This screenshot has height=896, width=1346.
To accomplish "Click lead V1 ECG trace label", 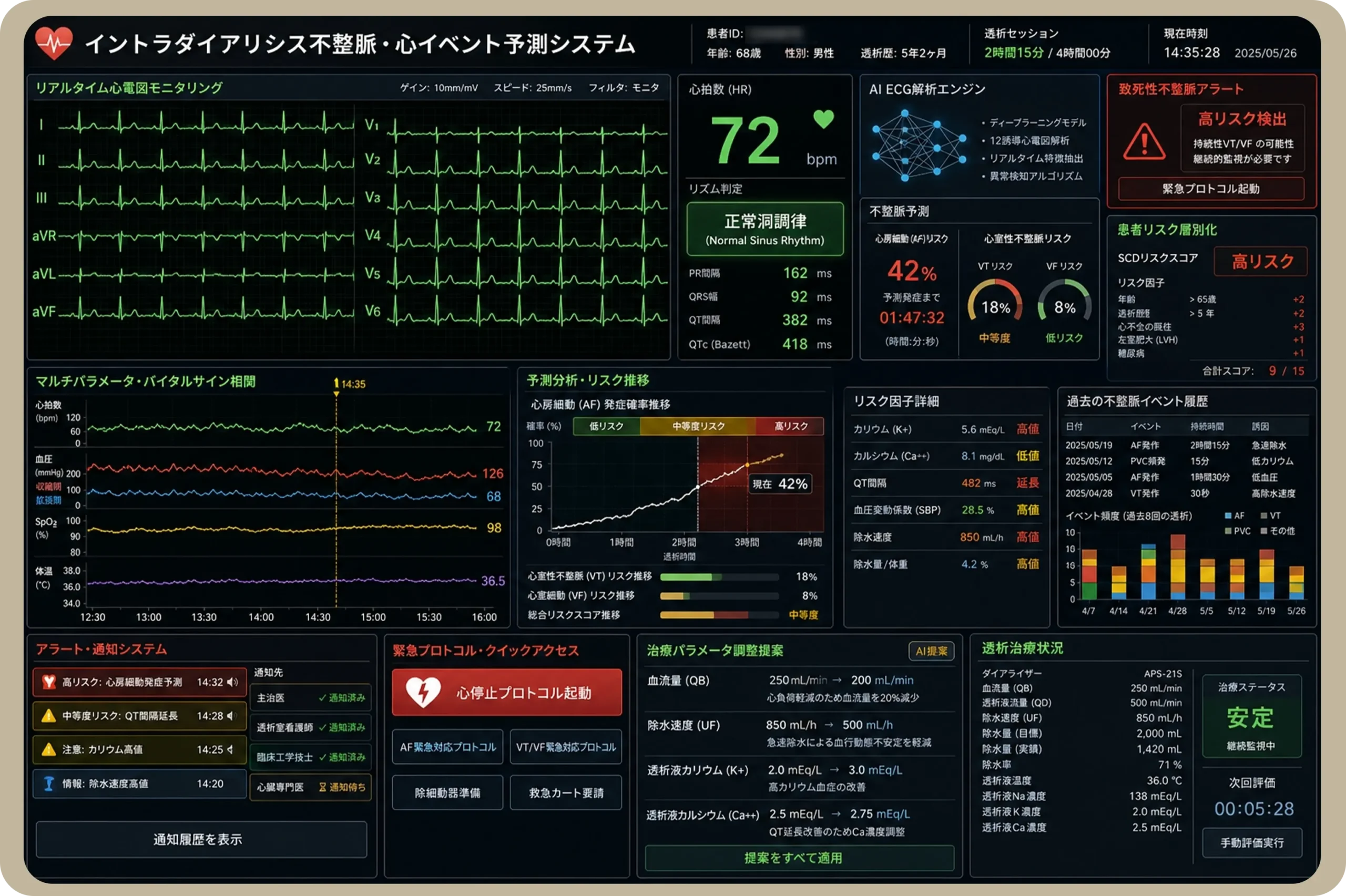I will coord(372,125).
